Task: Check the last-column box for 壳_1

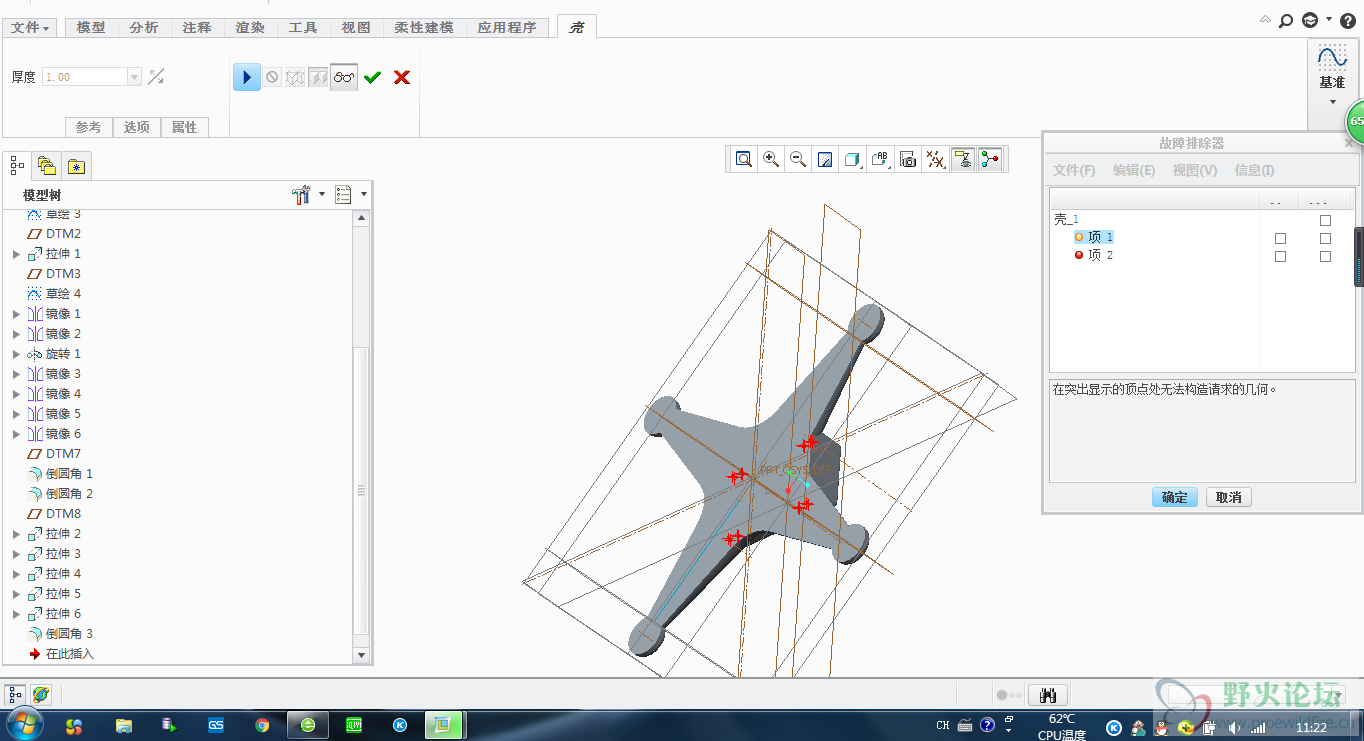Action: pyautogui.click(x=1325, y=220)
